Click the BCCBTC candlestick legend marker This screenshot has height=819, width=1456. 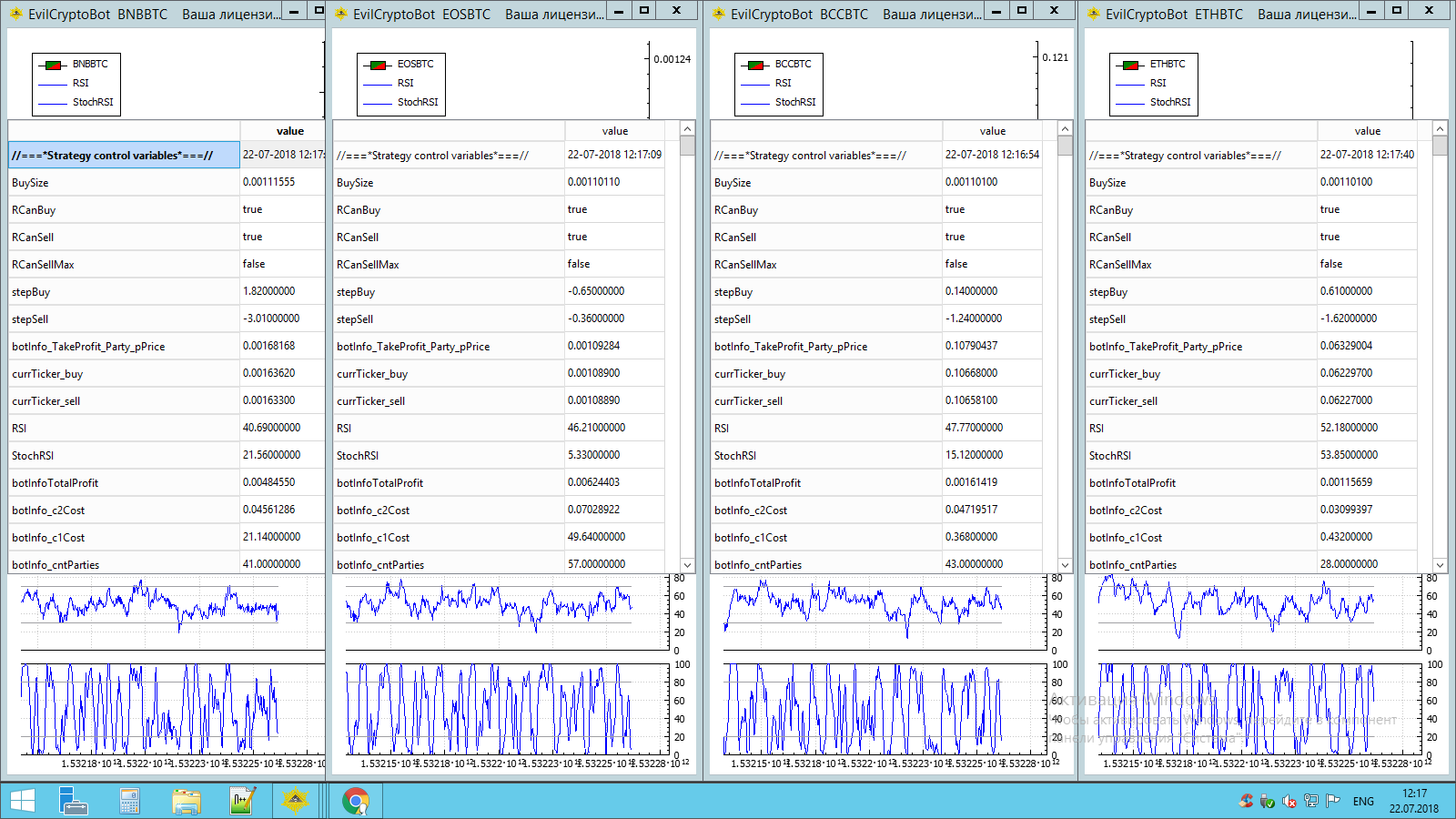(755, 65)
